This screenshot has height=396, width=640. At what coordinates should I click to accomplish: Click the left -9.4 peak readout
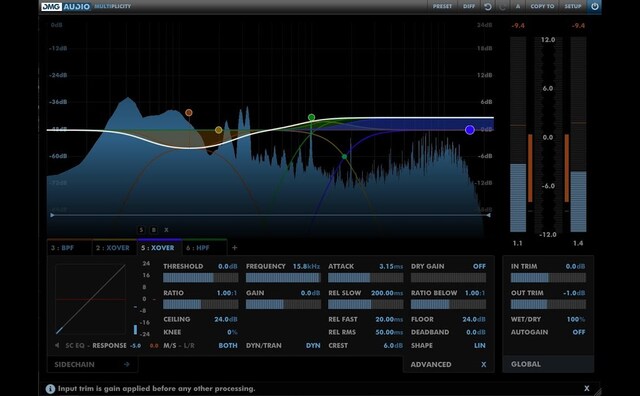[x=518, y=25]
